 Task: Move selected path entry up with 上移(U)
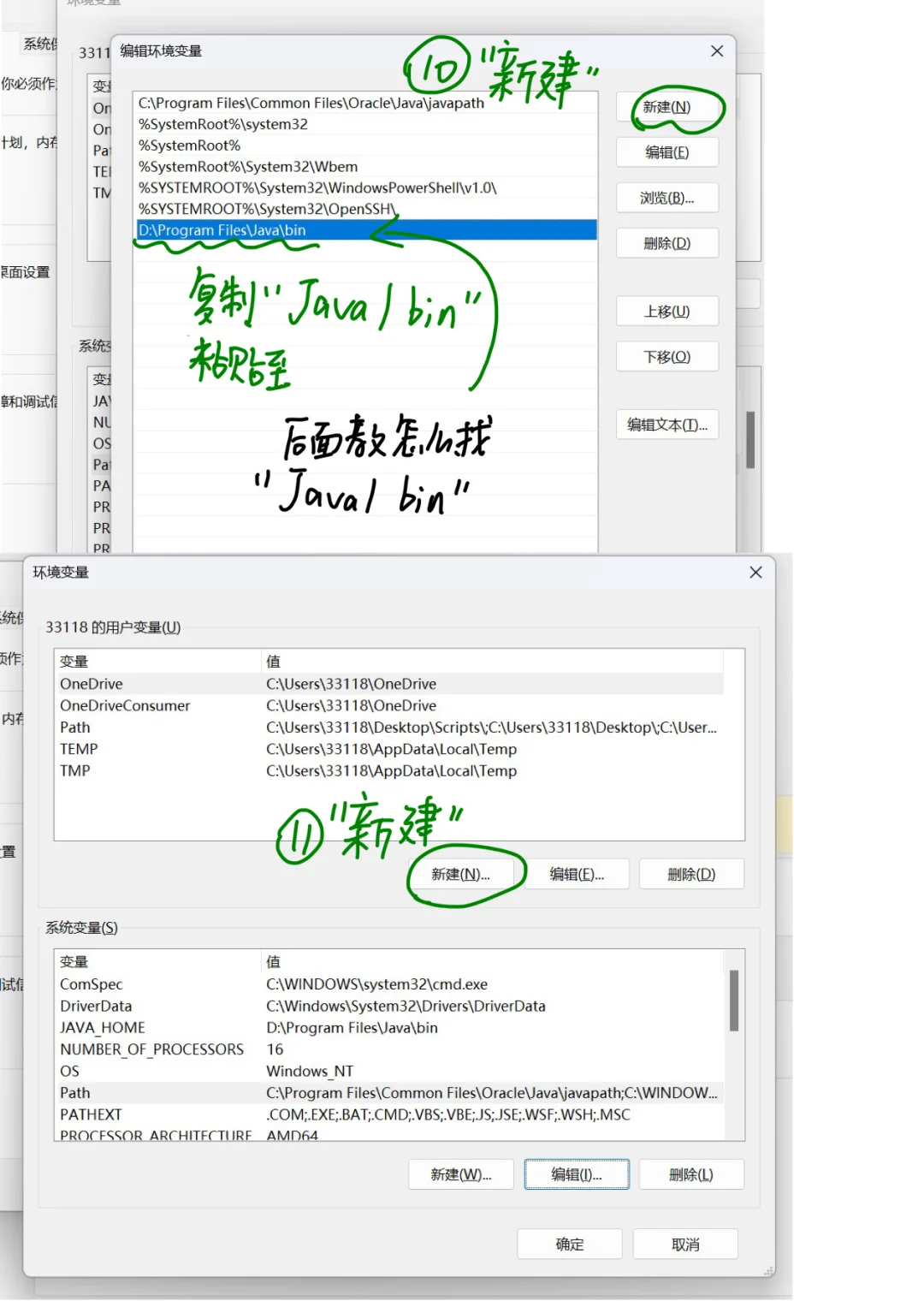coord(667,311)
